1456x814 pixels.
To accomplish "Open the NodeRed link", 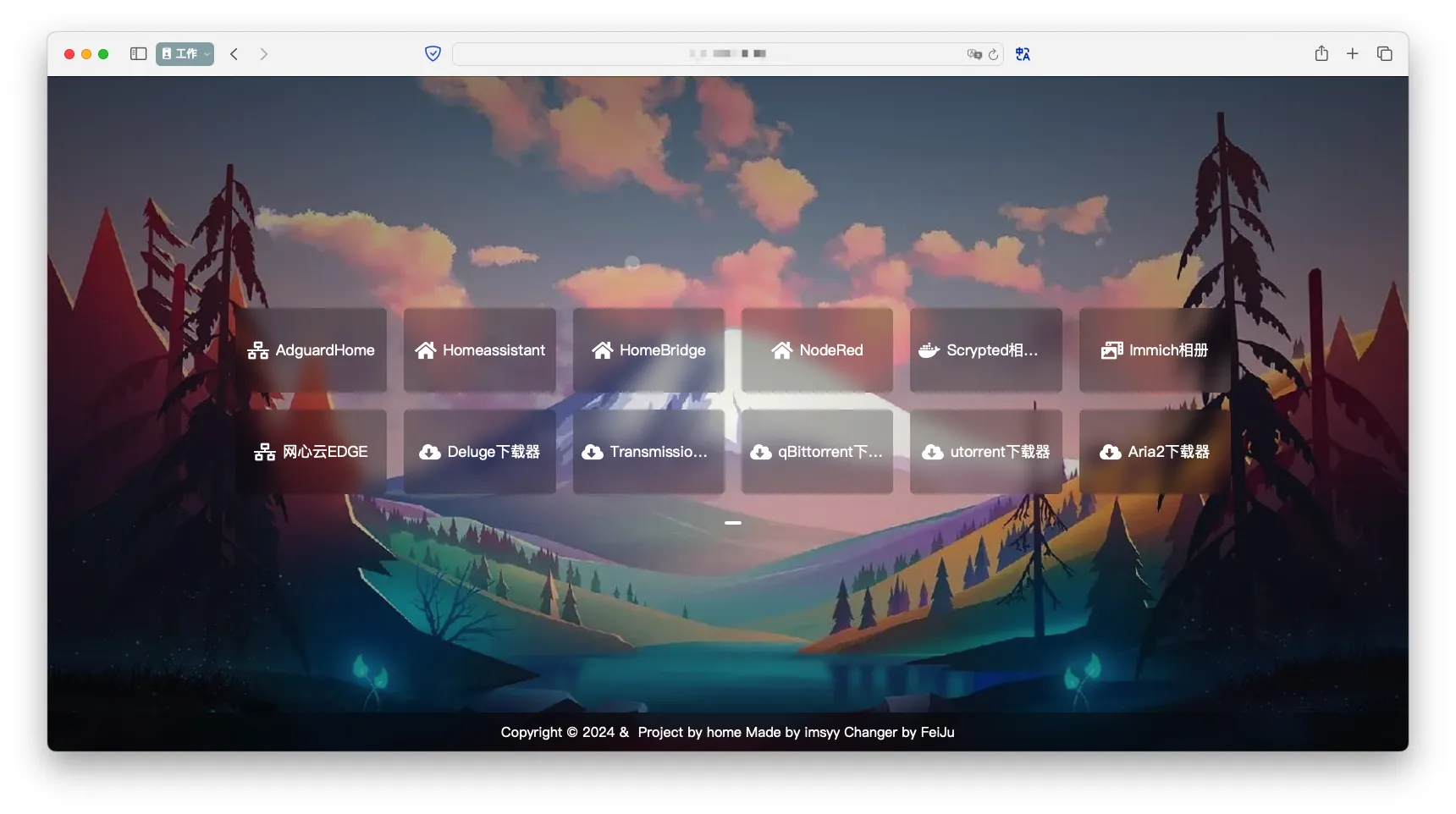I will coord(817,350).
